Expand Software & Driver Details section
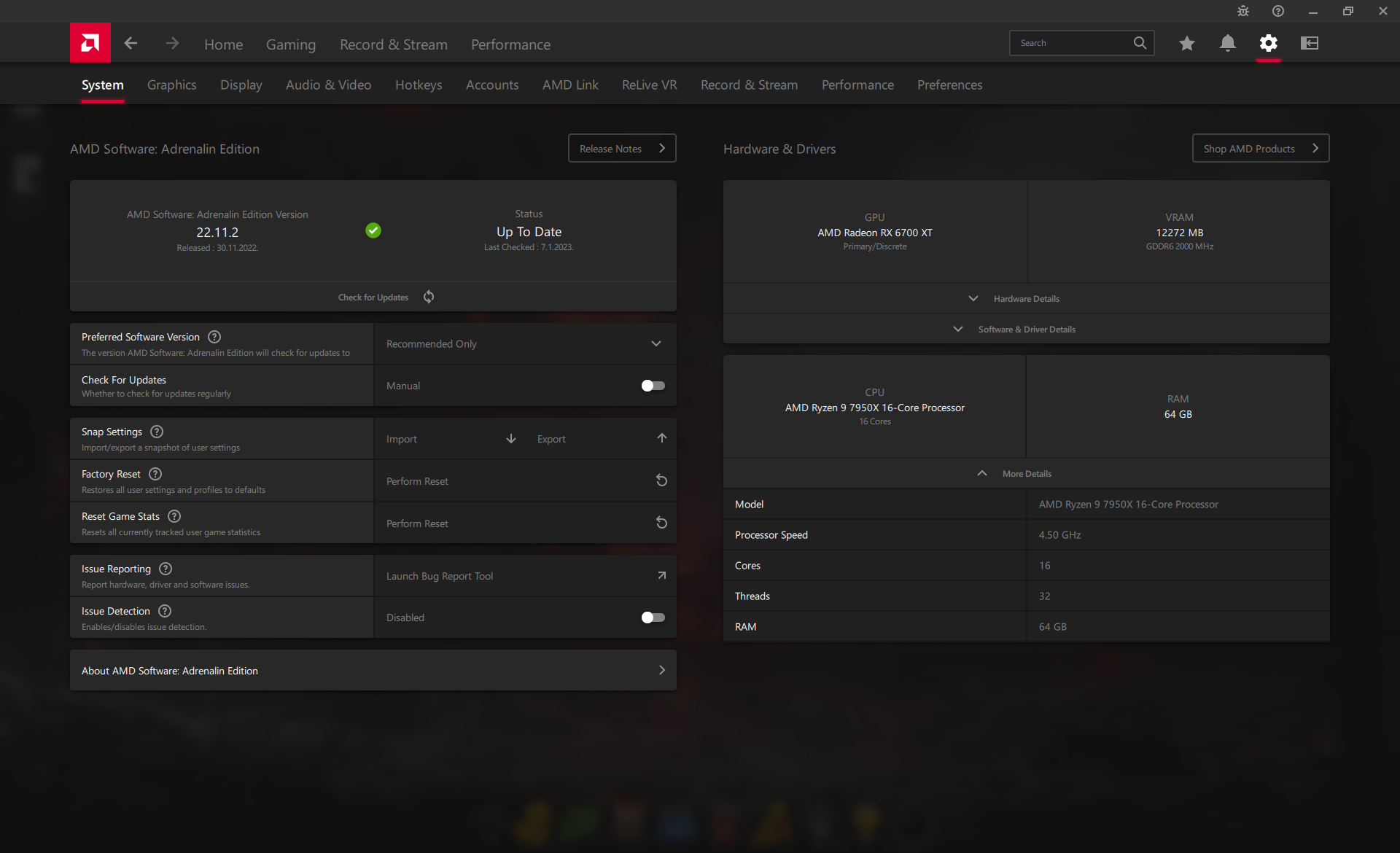The height and width of the screenshot is (853, 1400). pos(1026,329)
